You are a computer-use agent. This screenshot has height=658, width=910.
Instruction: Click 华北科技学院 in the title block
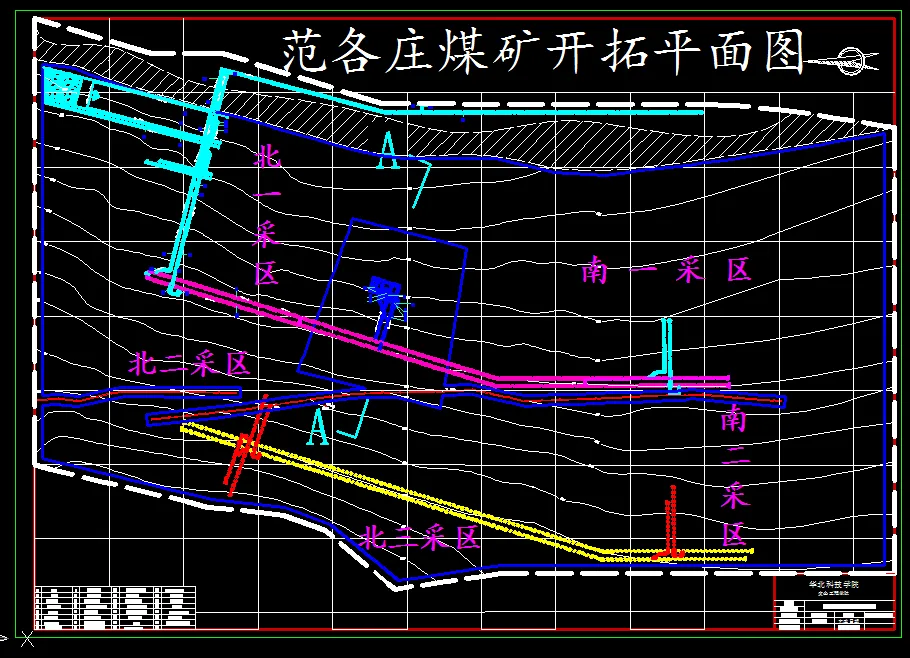tap(833, 584)
